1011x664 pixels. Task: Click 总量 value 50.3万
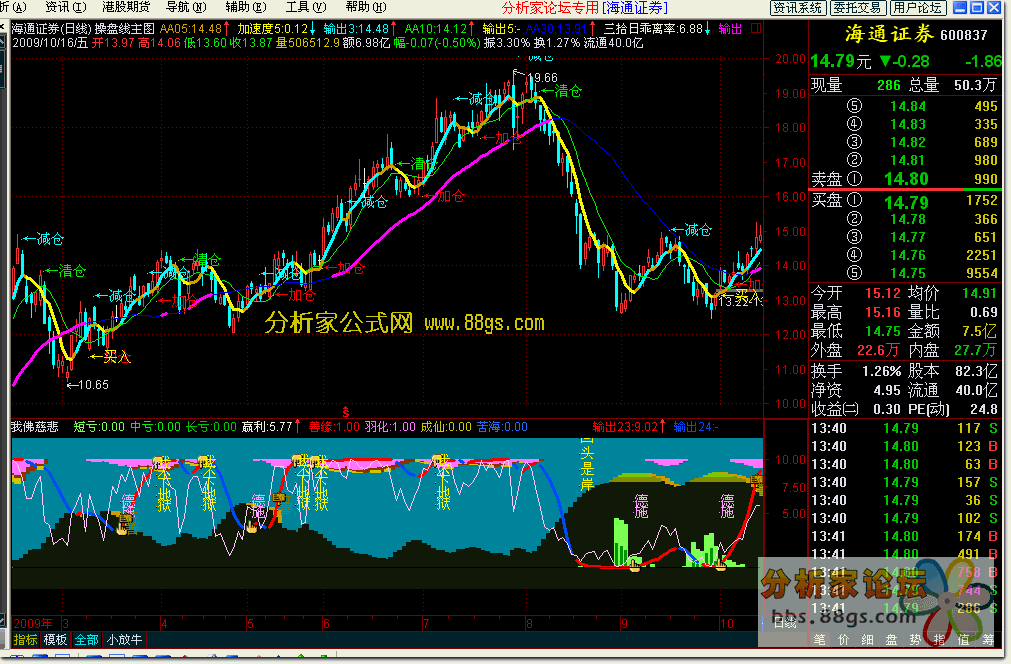pos(974,84)
